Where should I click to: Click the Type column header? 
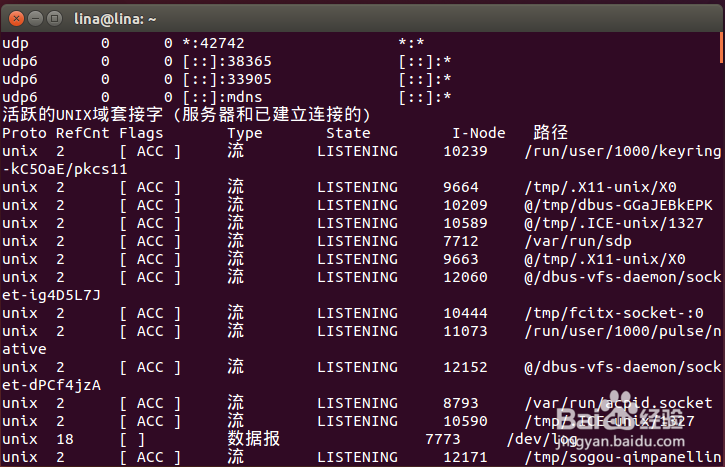pos(245,133)
